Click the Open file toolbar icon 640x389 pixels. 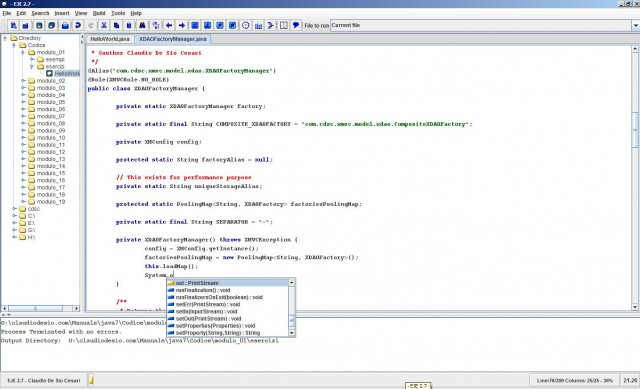tap(26, 25)
